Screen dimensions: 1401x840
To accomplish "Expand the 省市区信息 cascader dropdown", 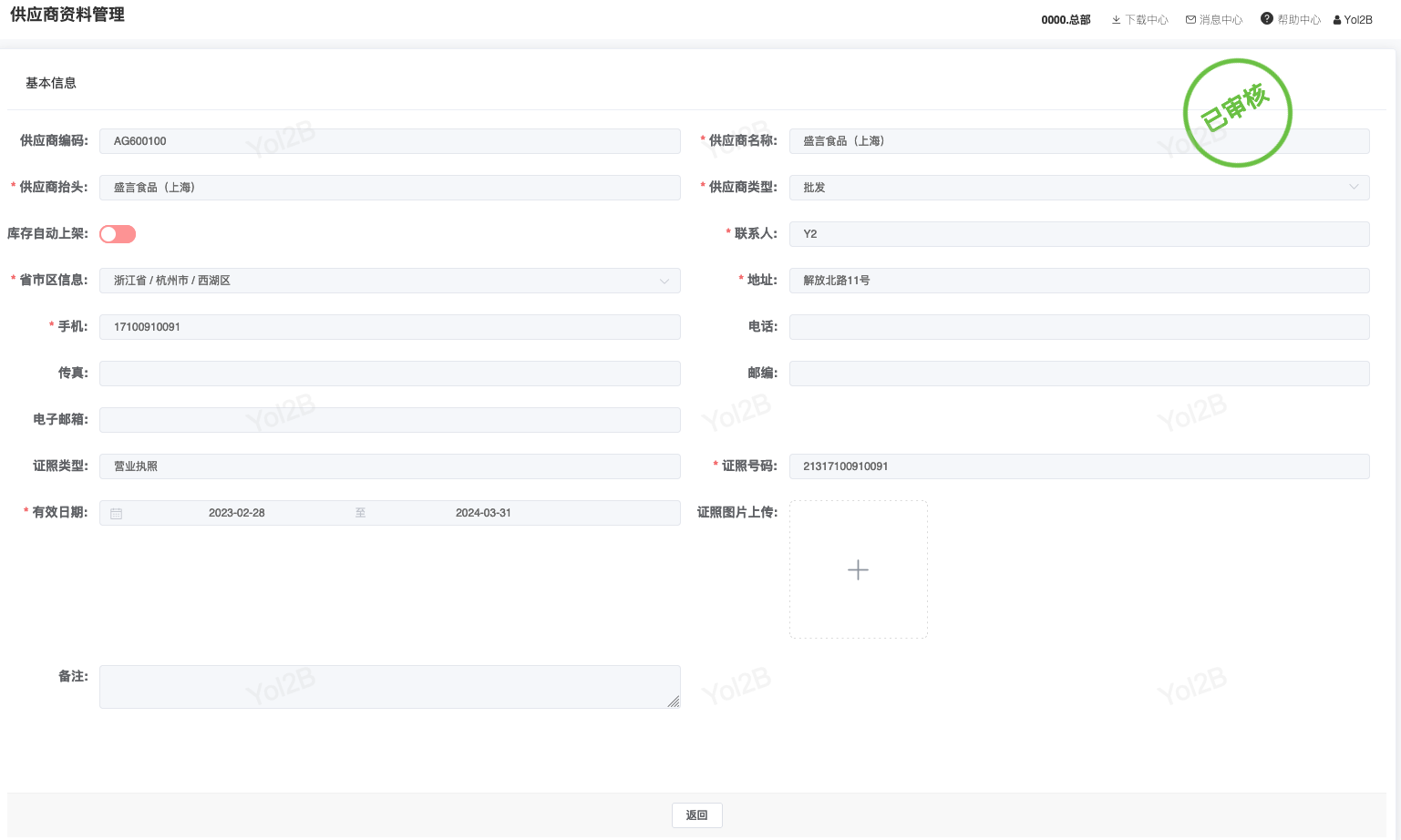I will [390, 281].
